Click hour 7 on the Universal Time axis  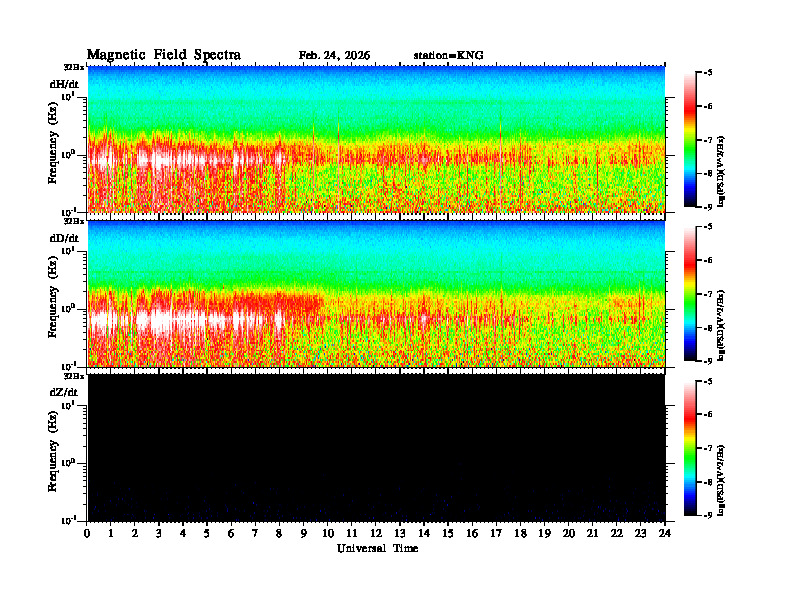click(255, 534)
